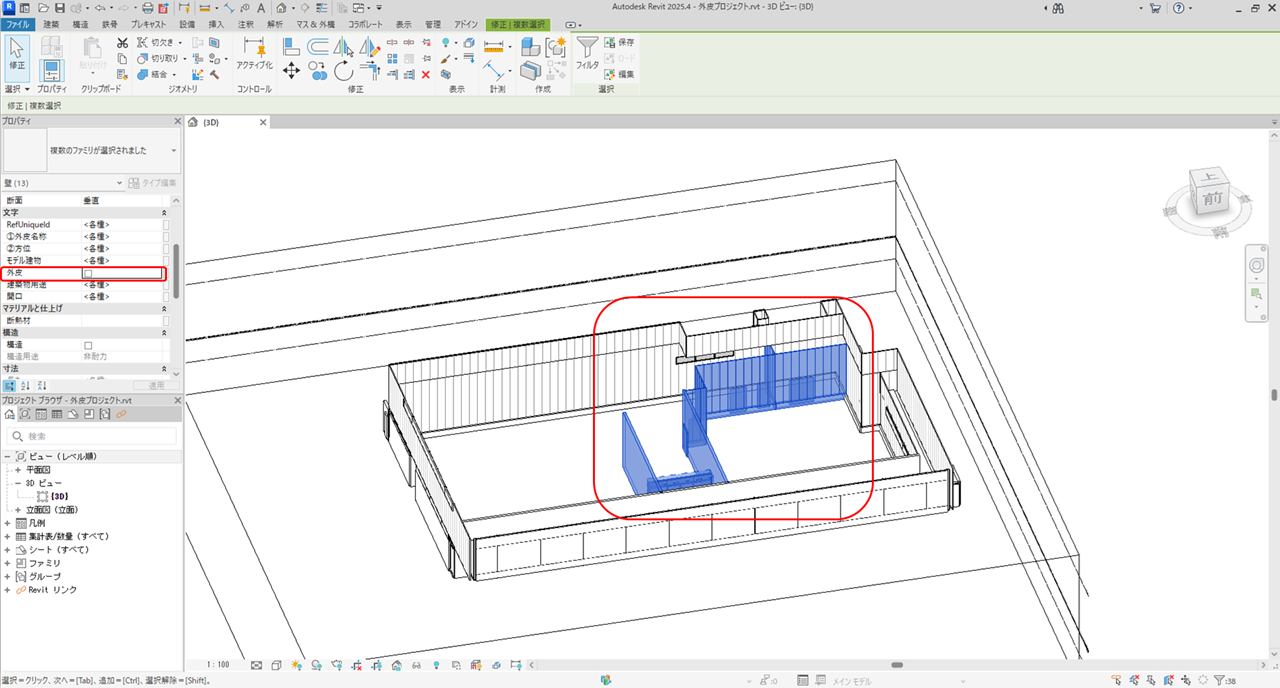Click the crop view icon in view control bar
The height and width of the screenshot is (688, 1280).
[358, 664]
